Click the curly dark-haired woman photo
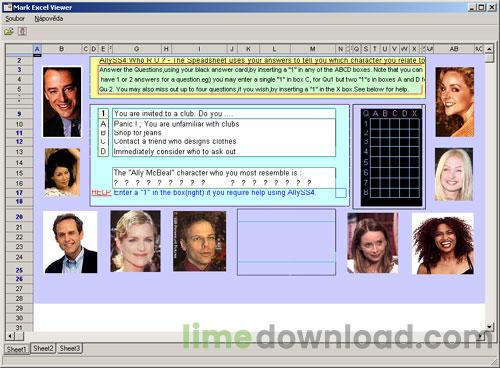 pyautogui.click(x=443, y=243)
